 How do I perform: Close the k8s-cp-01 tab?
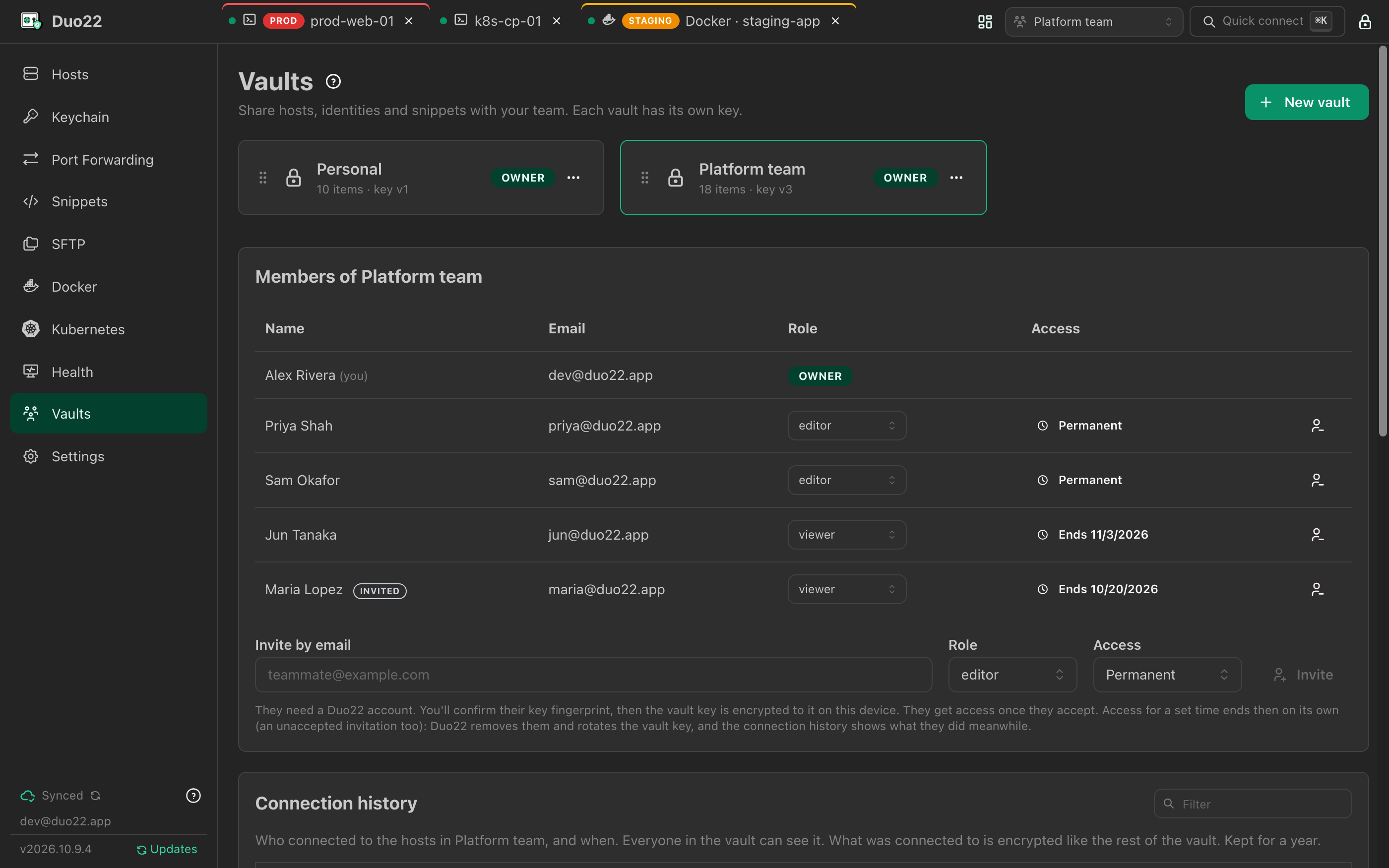pos(556,21)
